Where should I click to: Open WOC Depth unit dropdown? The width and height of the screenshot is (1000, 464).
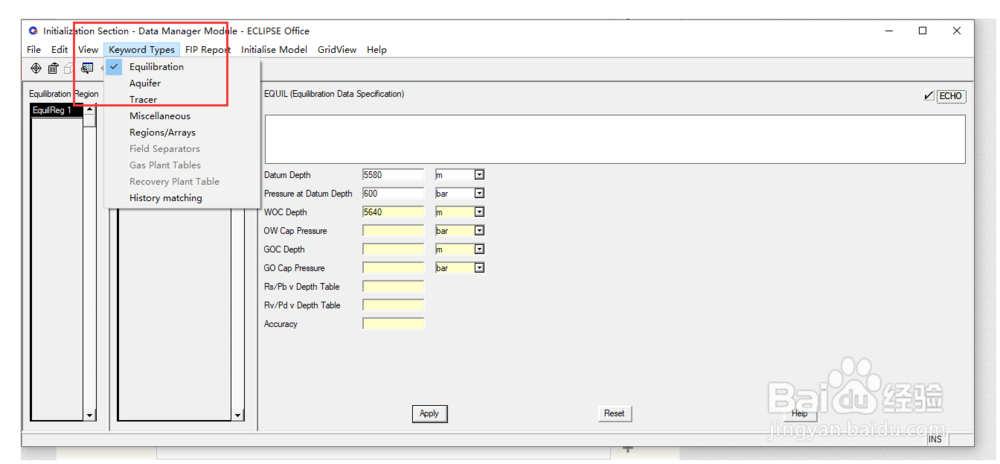click(480, 212)
